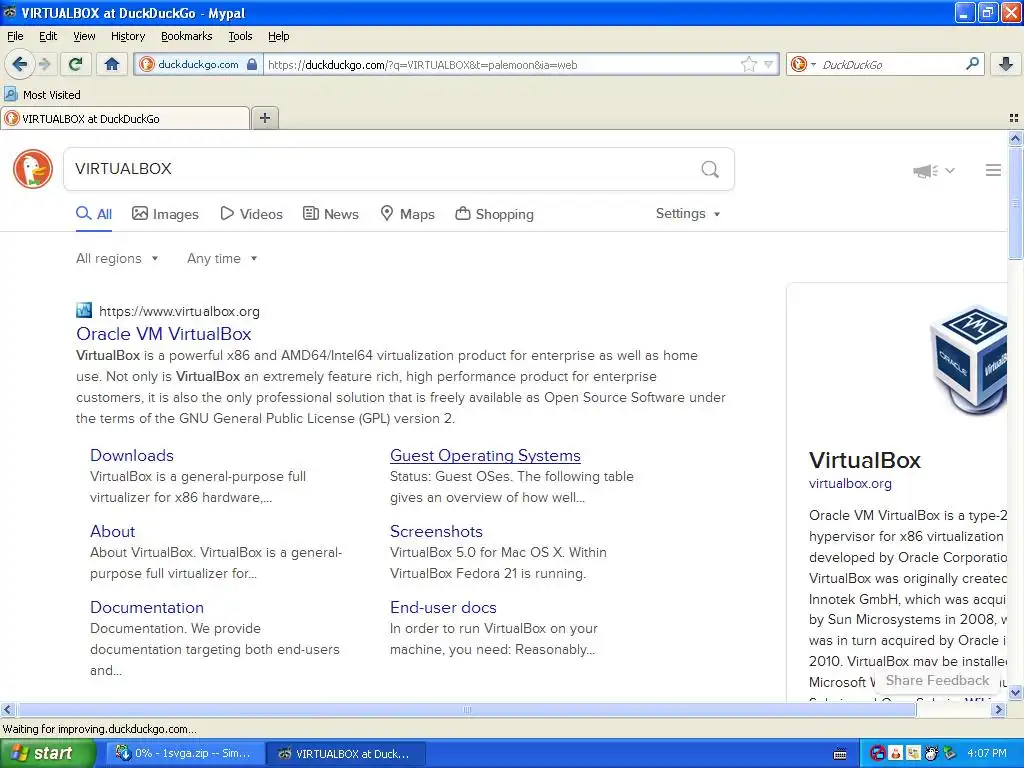
Task: Click the horizontal scrollbar right arrow
Action: pos(999,709)
